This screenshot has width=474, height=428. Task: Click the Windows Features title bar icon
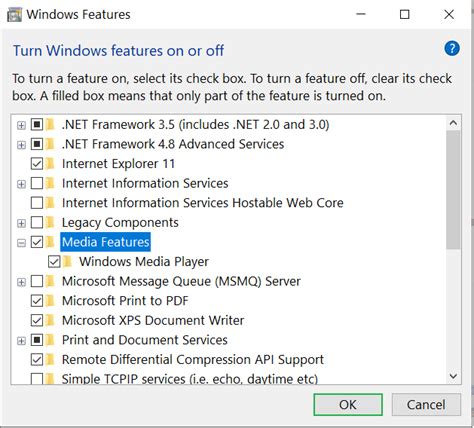coord(14,15)
